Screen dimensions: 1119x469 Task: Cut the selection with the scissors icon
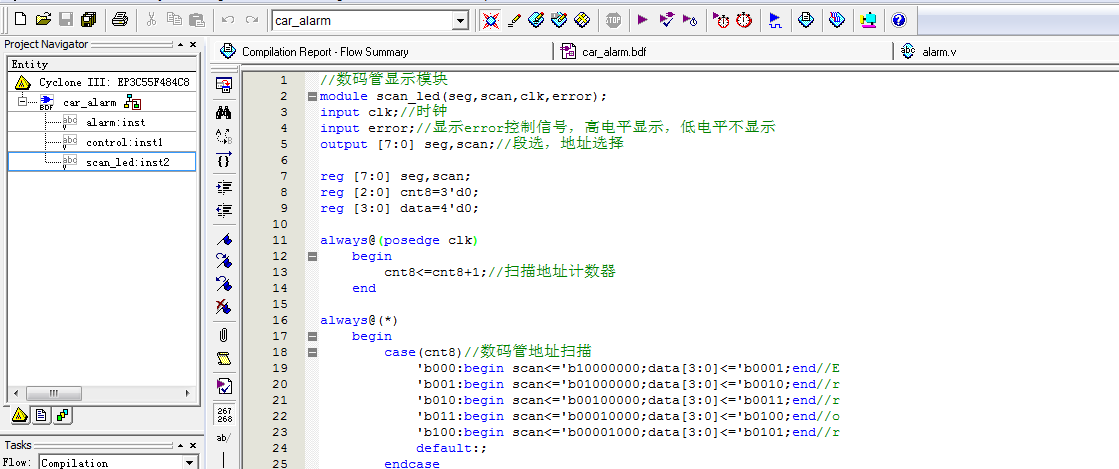click(x=151, y=20)
